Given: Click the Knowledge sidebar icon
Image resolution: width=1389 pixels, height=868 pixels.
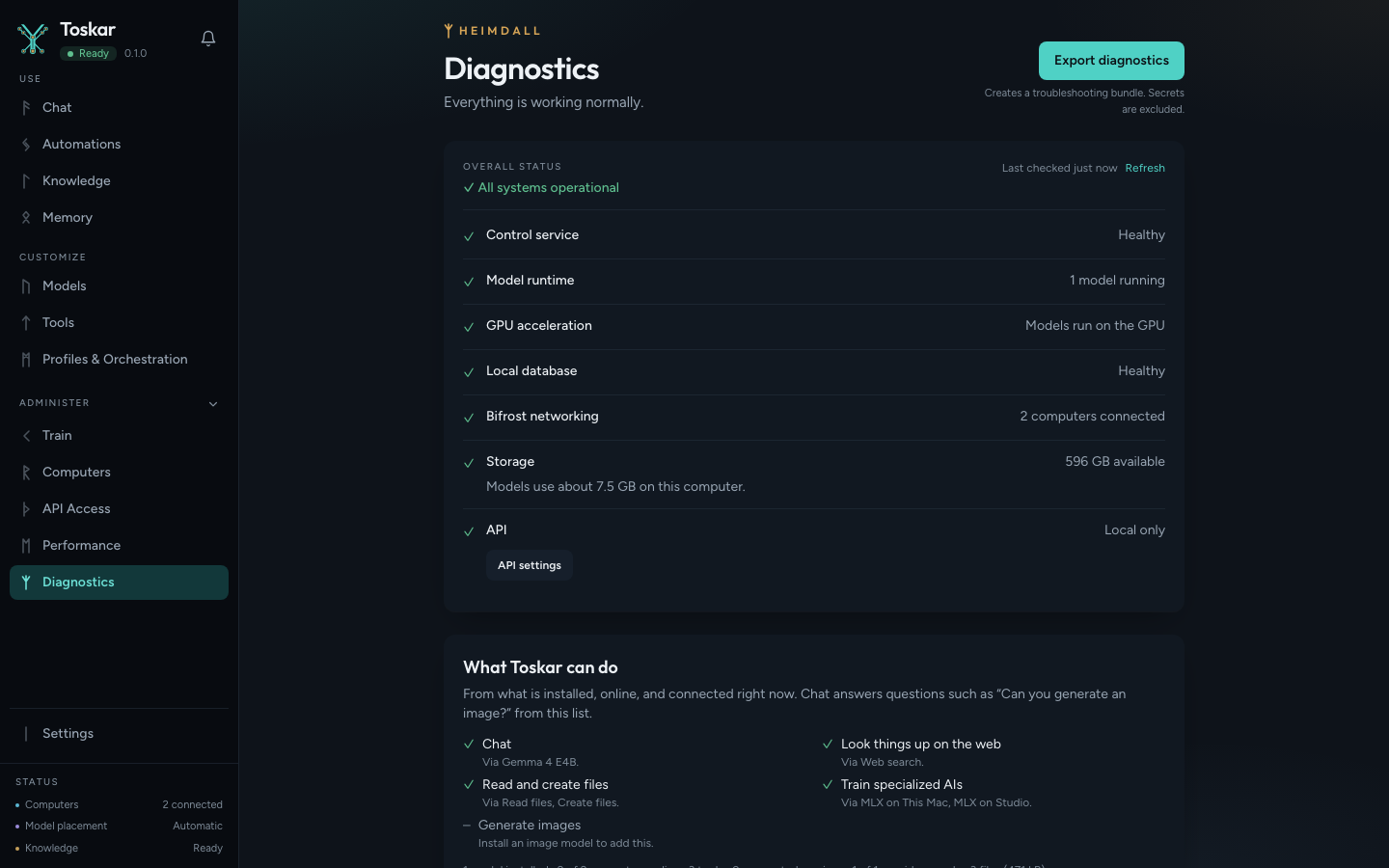Looking at the screenshot, I should [x=26, y=181].
